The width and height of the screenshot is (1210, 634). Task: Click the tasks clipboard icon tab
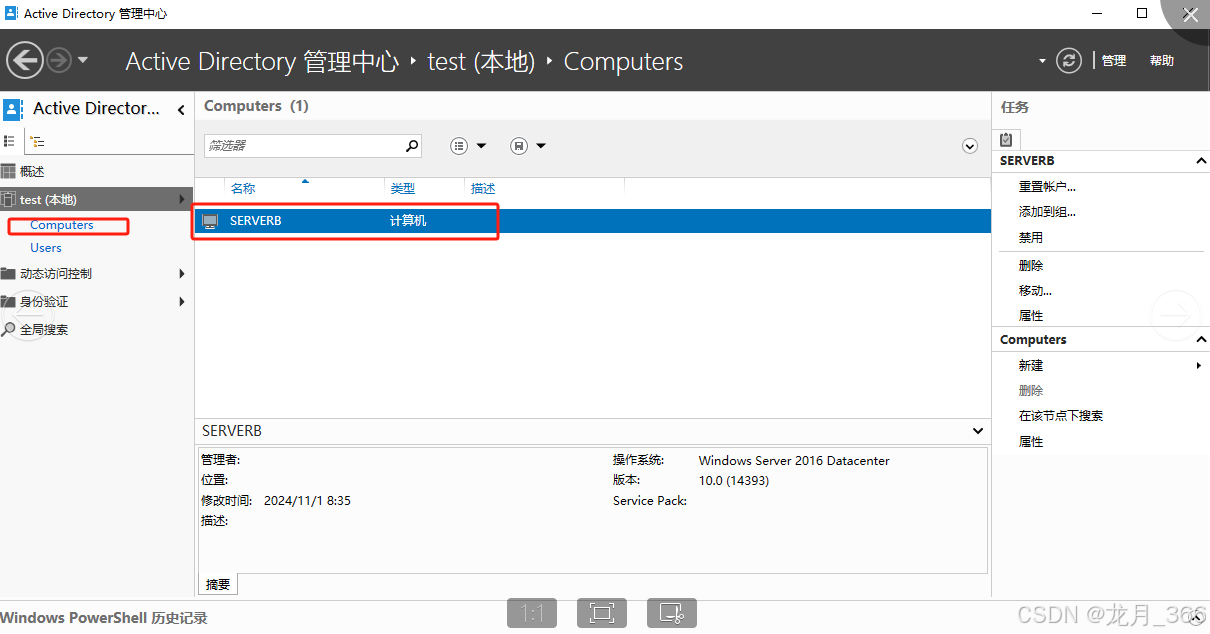click(x=1006, y=140)
